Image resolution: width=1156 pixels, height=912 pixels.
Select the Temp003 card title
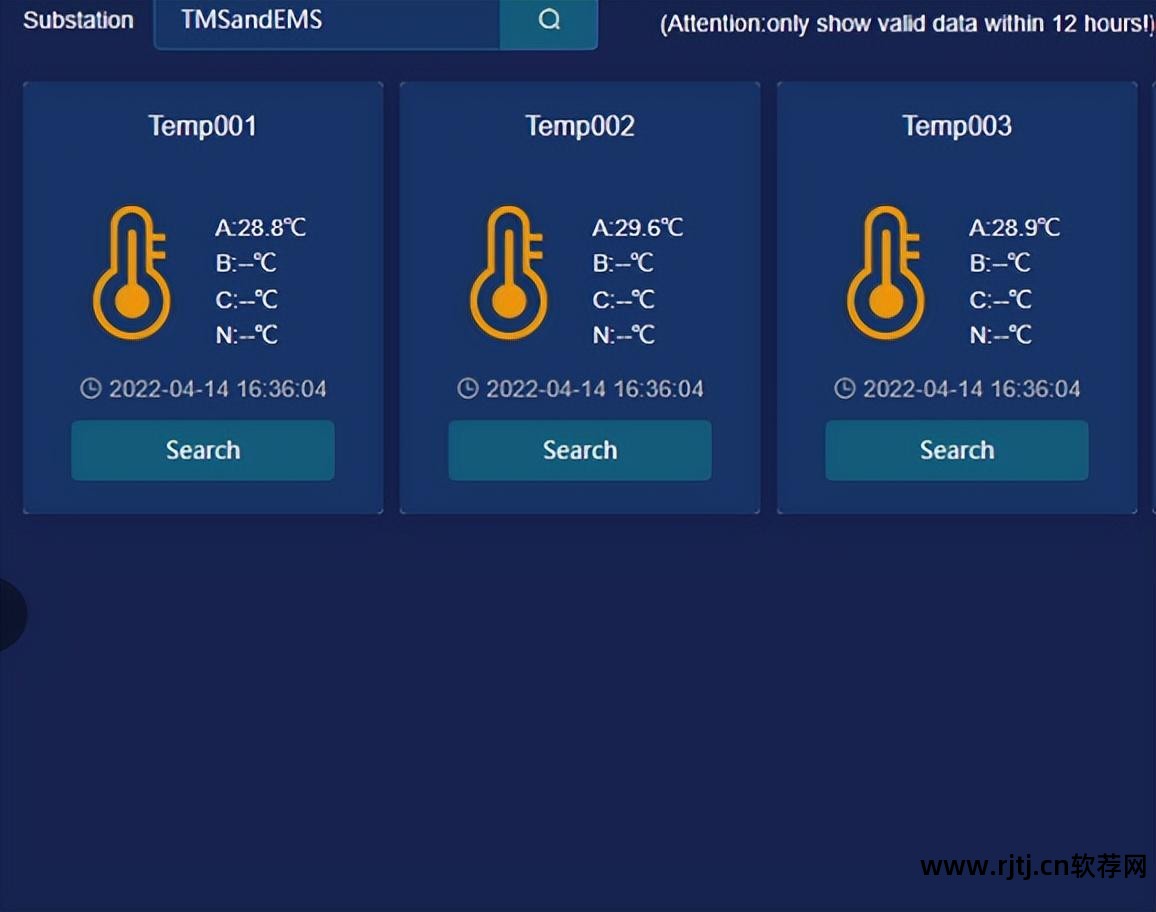(x=957, y=126)
